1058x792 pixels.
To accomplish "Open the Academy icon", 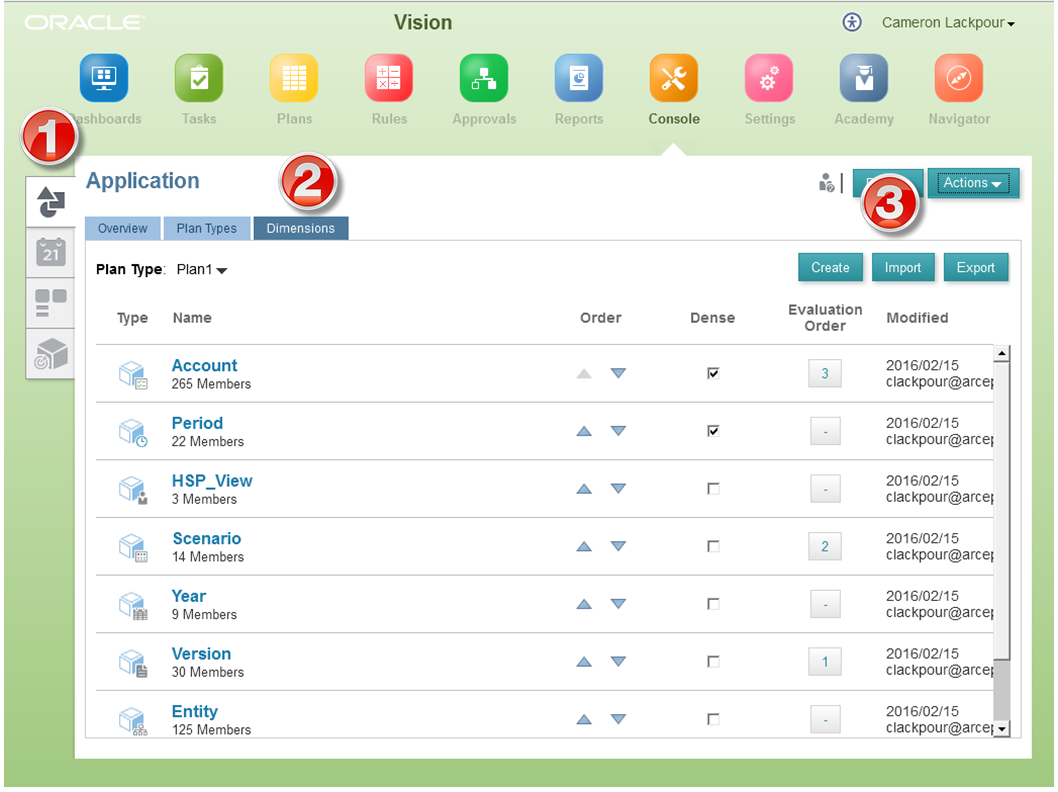I will (864, 78).
